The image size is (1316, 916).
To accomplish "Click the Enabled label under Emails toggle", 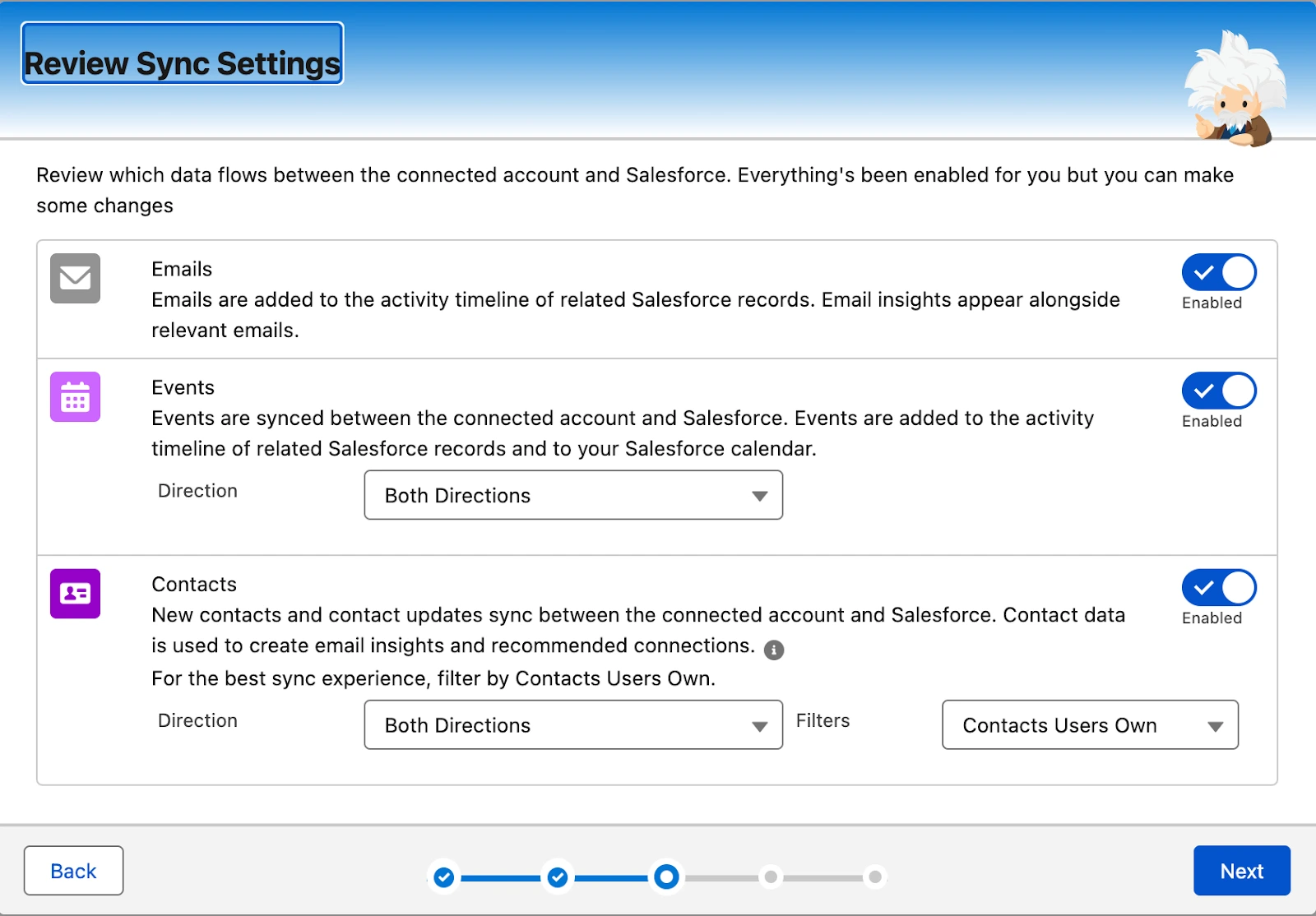I will click(x=1212, y=303).
